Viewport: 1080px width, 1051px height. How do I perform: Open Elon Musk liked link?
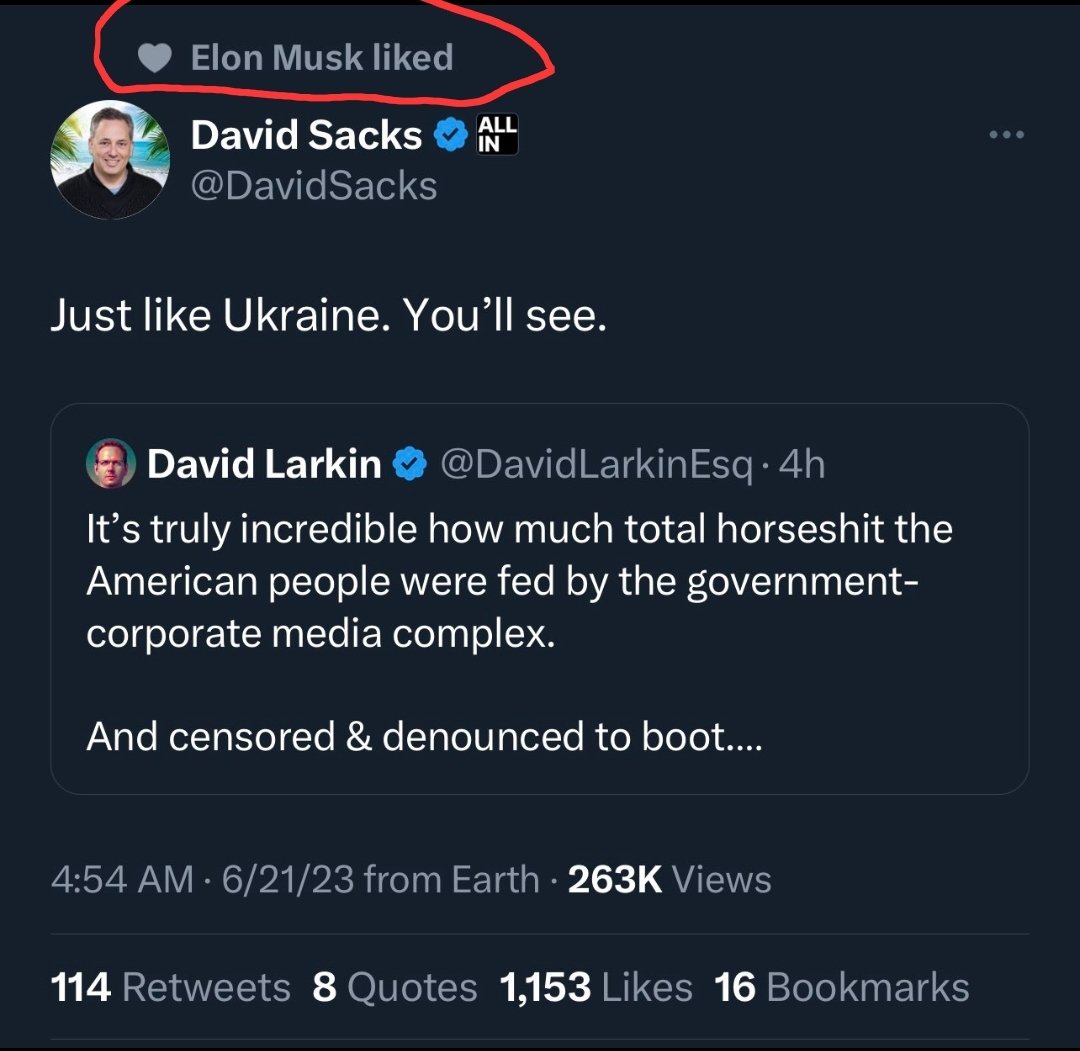click(x=321, y=58)
